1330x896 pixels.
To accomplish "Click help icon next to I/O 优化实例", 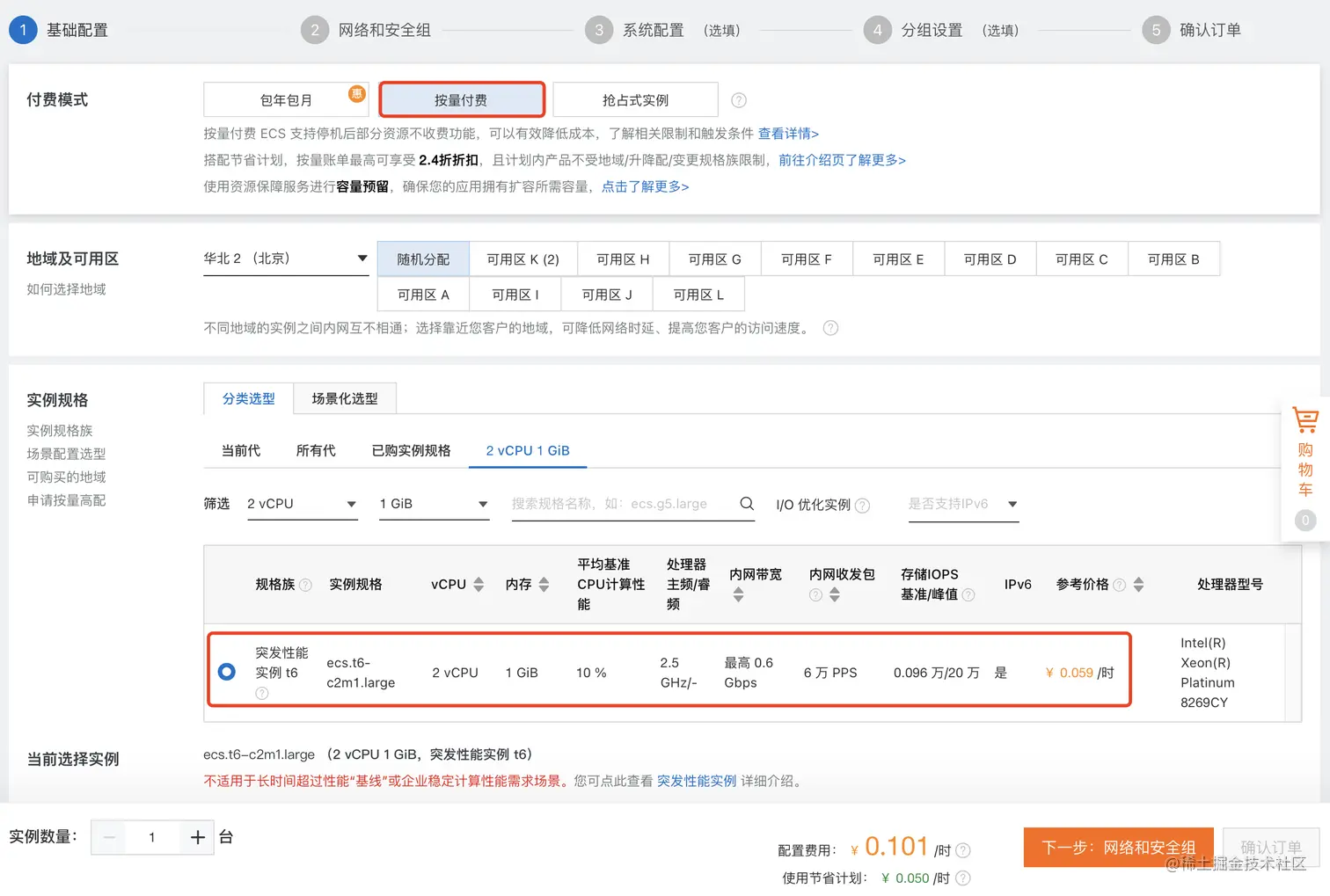I will (x=862, y=506).
